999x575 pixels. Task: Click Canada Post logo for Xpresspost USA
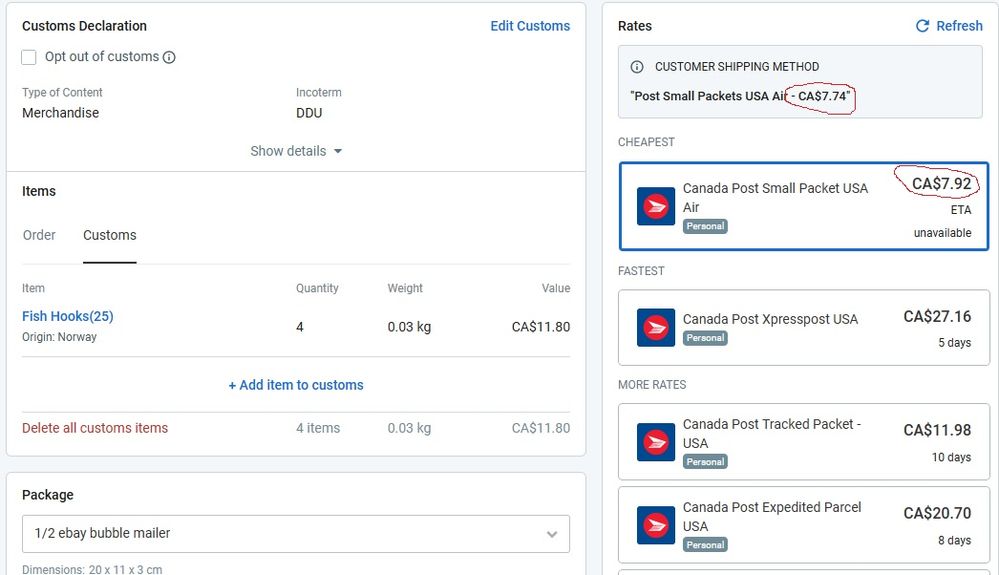tap(656, 327)
